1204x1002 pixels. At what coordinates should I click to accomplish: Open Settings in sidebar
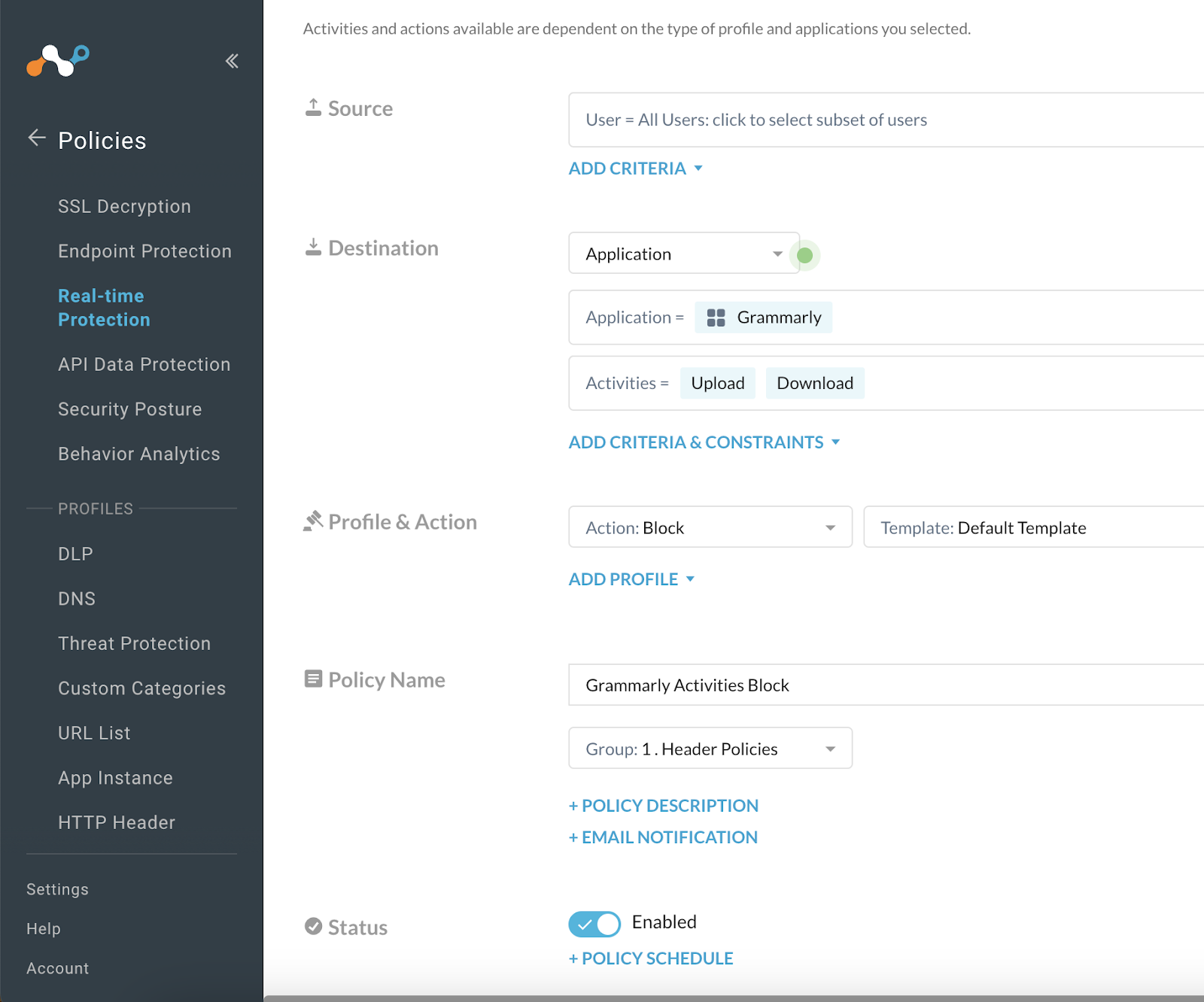click(58, 889)
